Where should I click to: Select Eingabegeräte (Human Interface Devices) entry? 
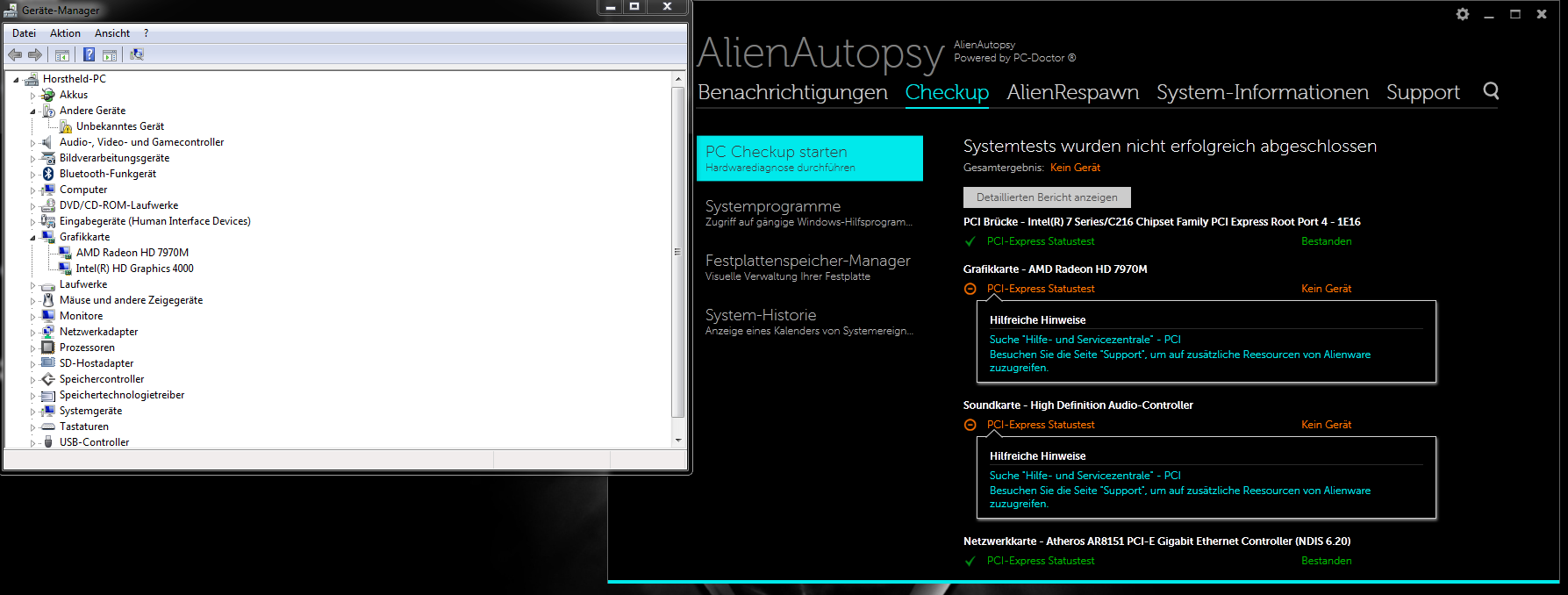point(154,221)
